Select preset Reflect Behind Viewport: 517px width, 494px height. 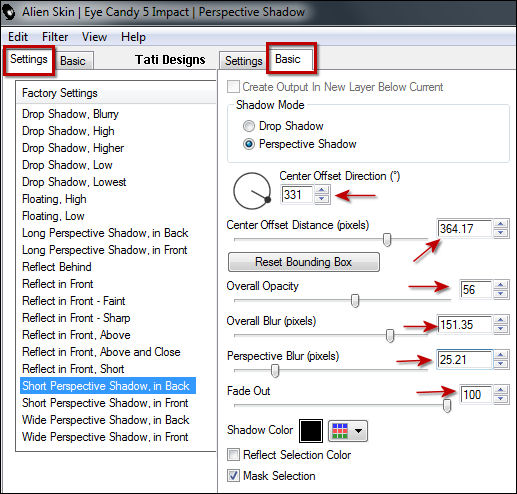coord(57,267)
